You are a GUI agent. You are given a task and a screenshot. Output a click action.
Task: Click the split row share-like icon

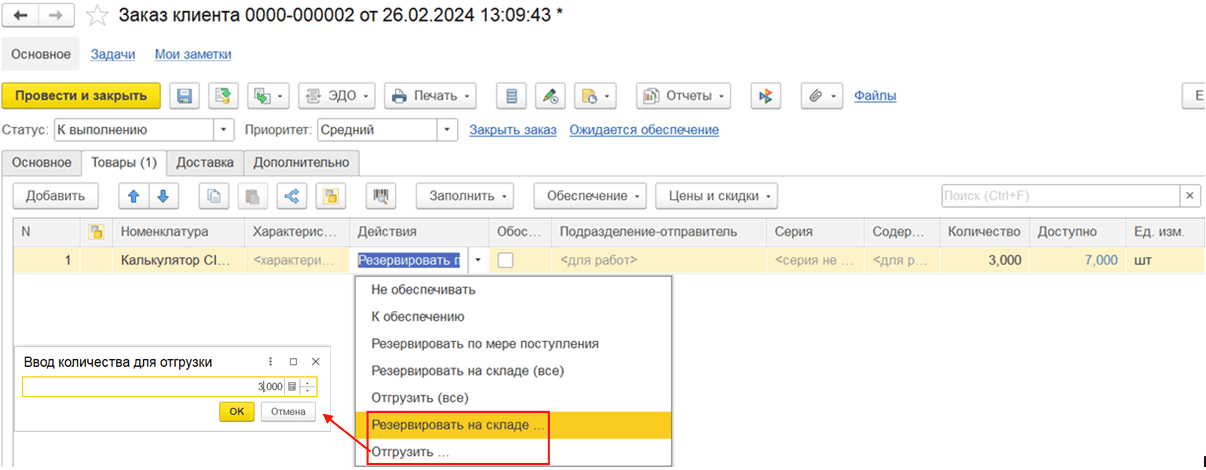coord(292,196)
